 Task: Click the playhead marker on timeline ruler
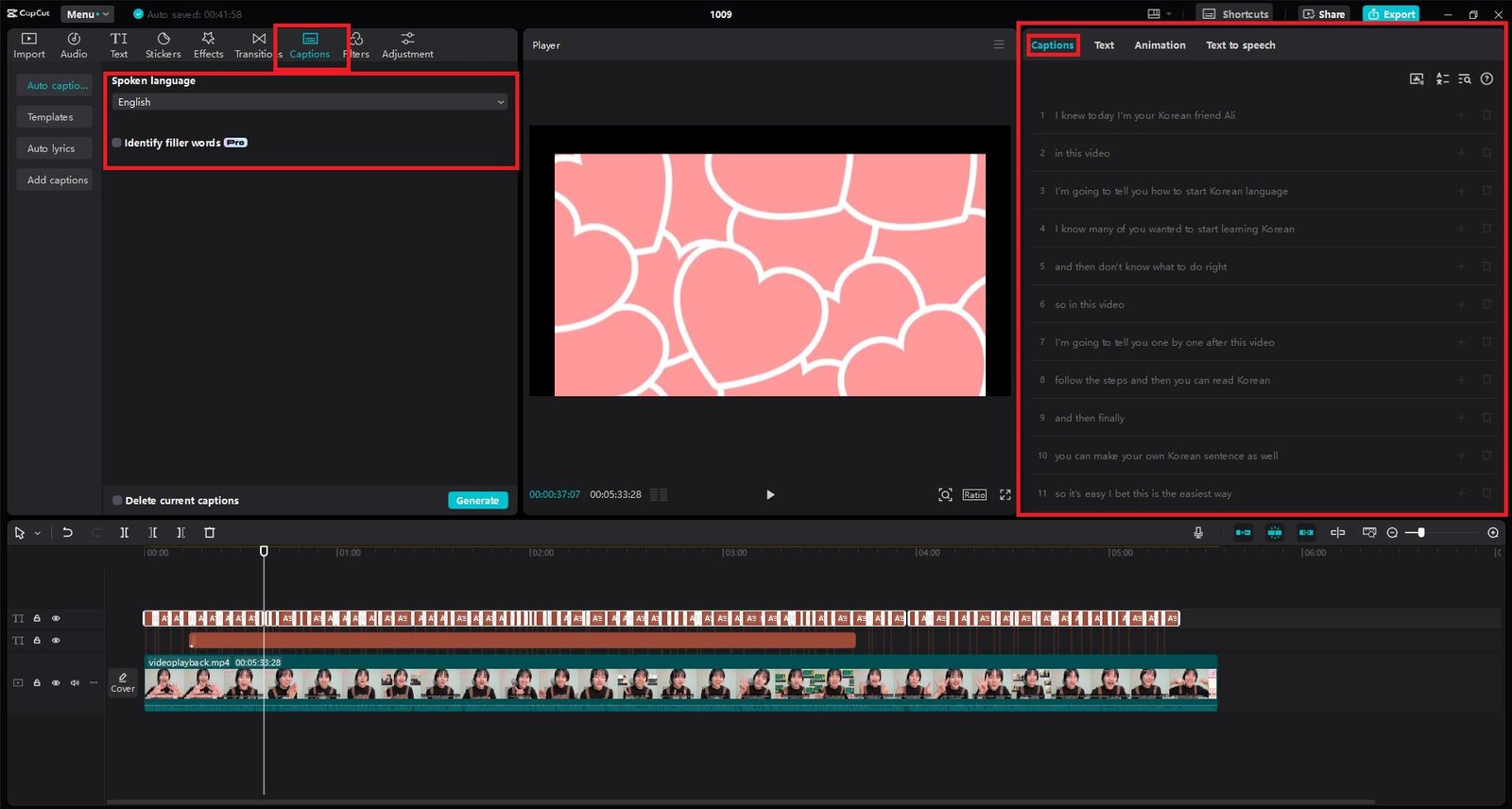click(264, 551)
